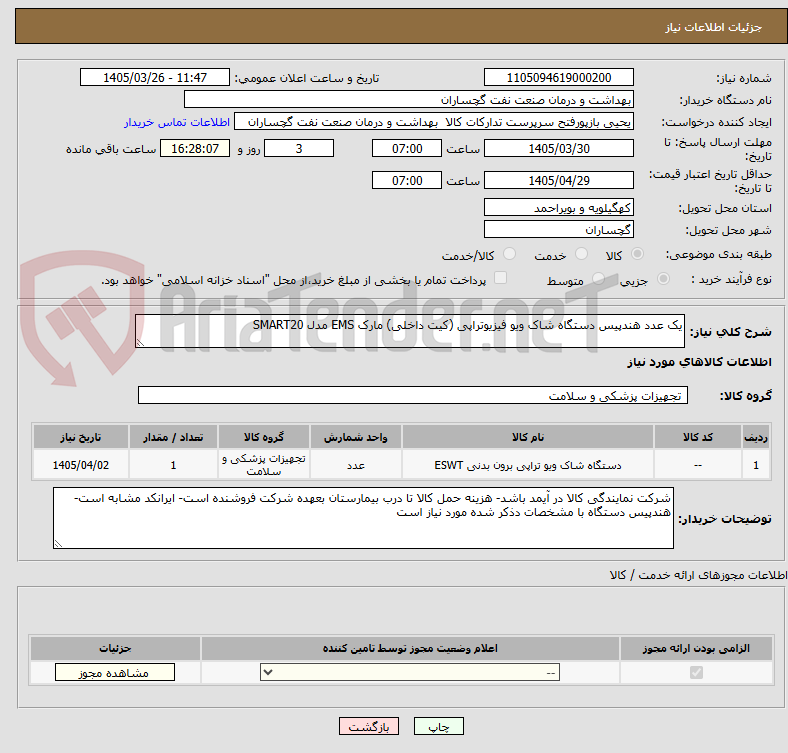The image size is (788, 753).
Task: Toggle the اسناد خزانه اسلامی payment checkbox
Action: tap(501, 278)
